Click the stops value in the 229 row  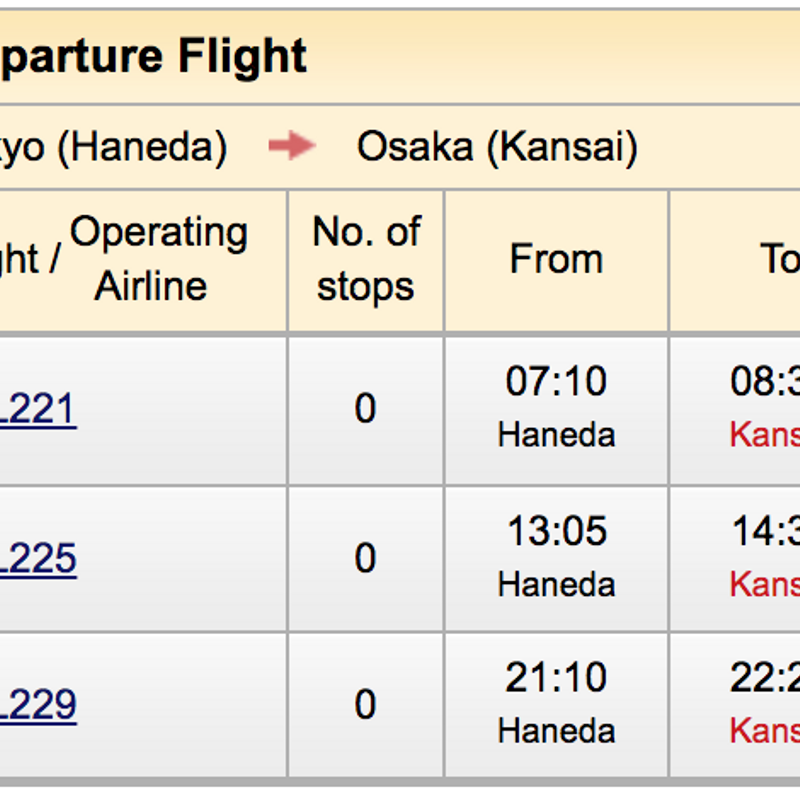click(365, 705)
